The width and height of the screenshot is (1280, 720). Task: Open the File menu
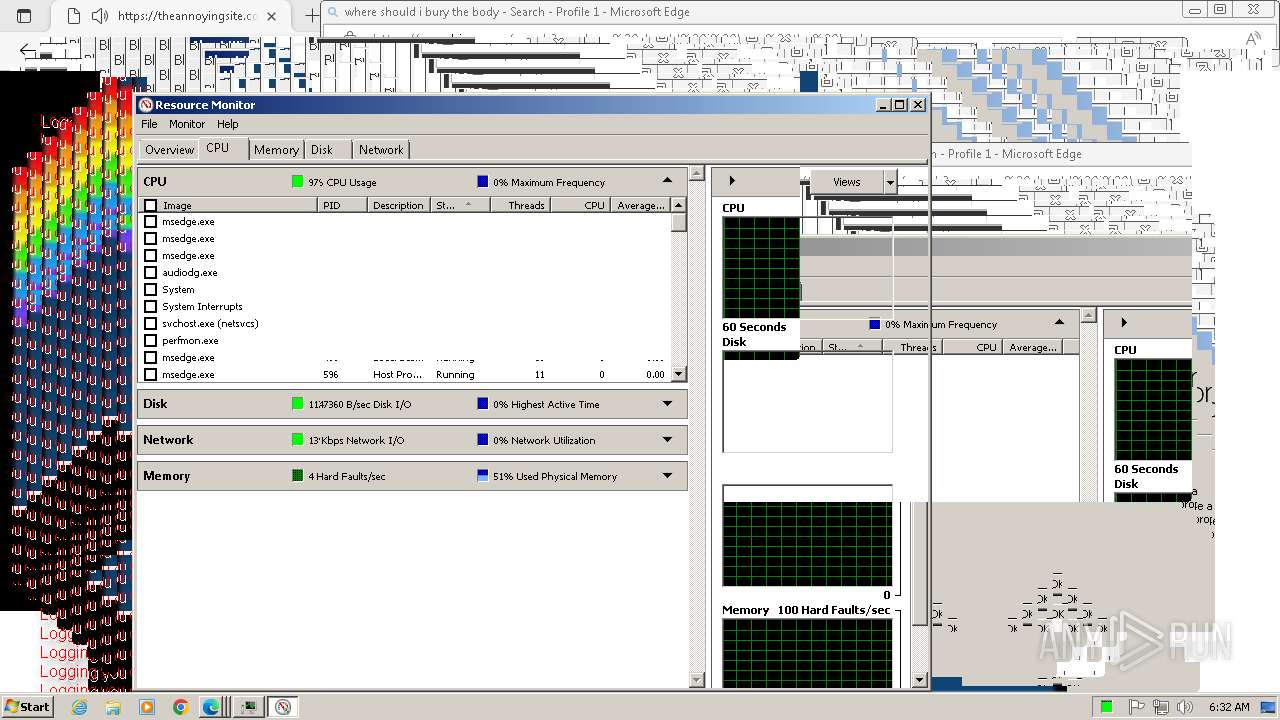point(149,124)
